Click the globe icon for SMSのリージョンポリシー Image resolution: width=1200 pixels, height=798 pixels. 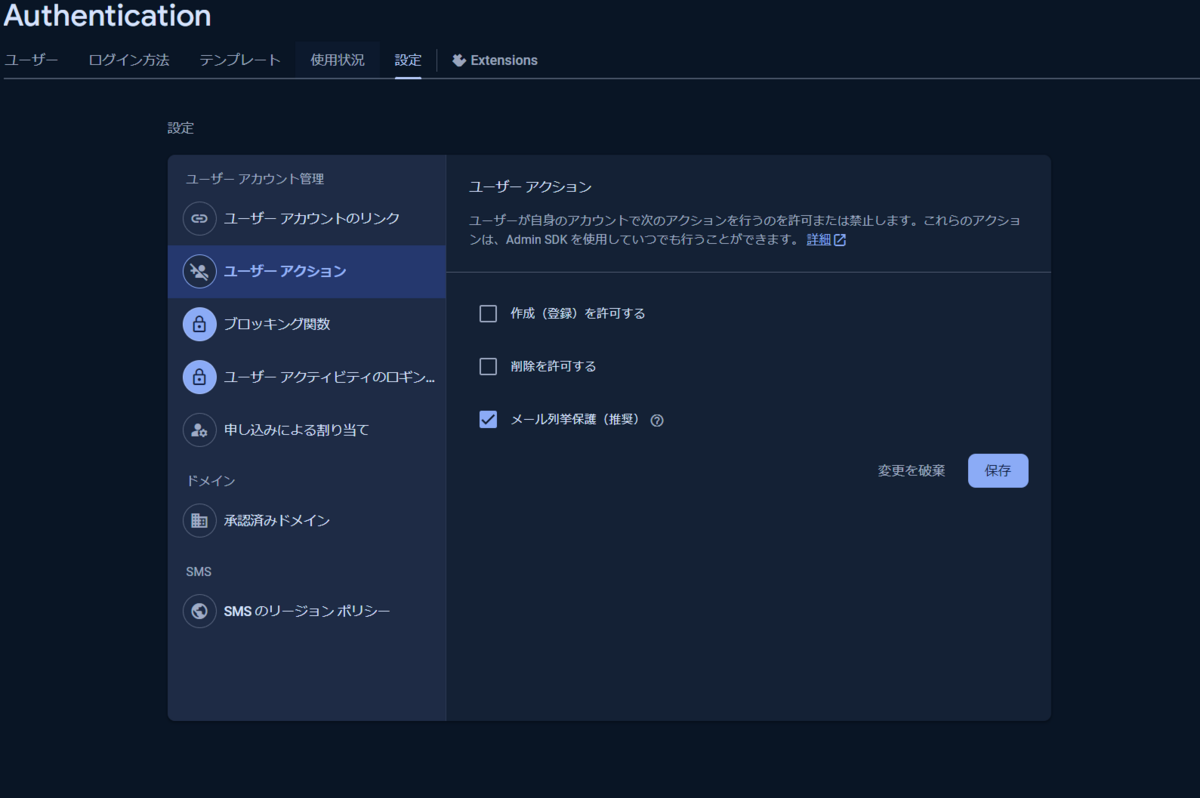point(199,611)
